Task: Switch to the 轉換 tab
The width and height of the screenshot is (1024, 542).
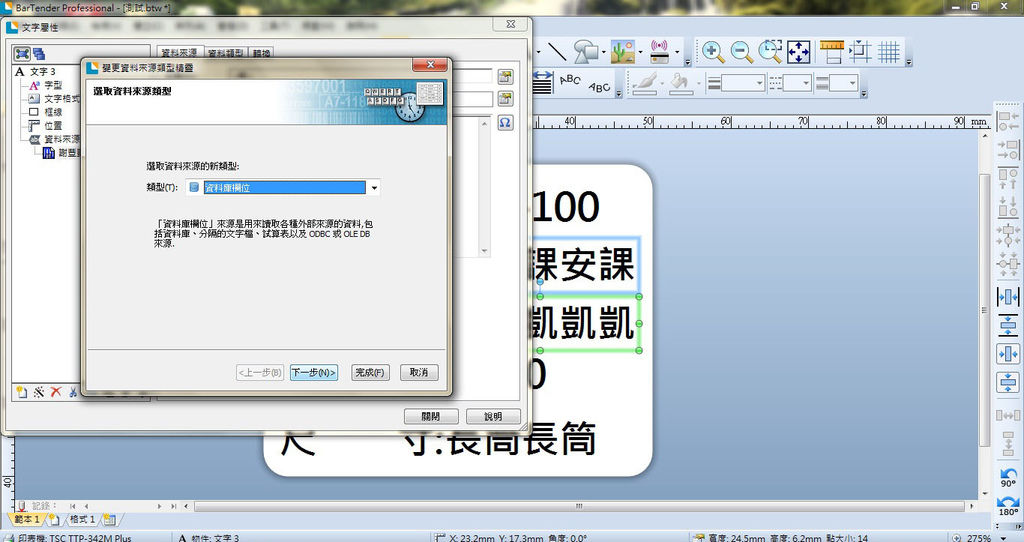Action: click(x=261, y=53)
